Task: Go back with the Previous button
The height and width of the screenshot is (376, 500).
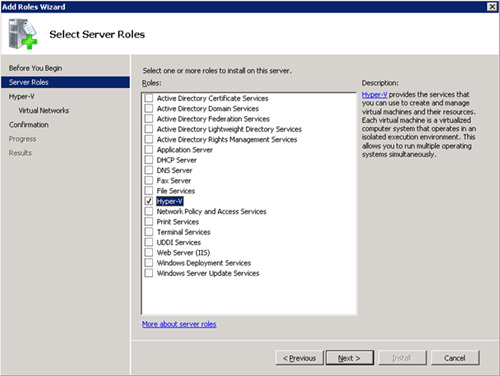Action: (x=299, y=358)
